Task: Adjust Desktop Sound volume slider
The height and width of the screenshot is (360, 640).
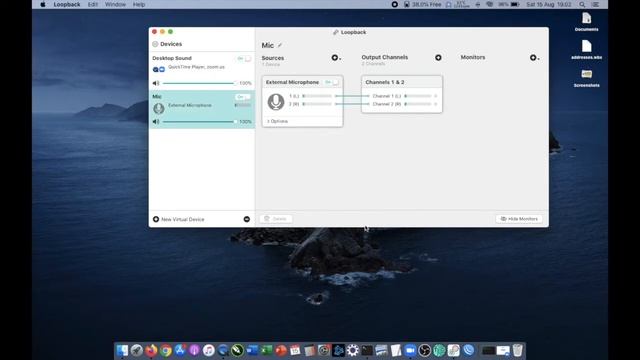Action: click(199, 83)
